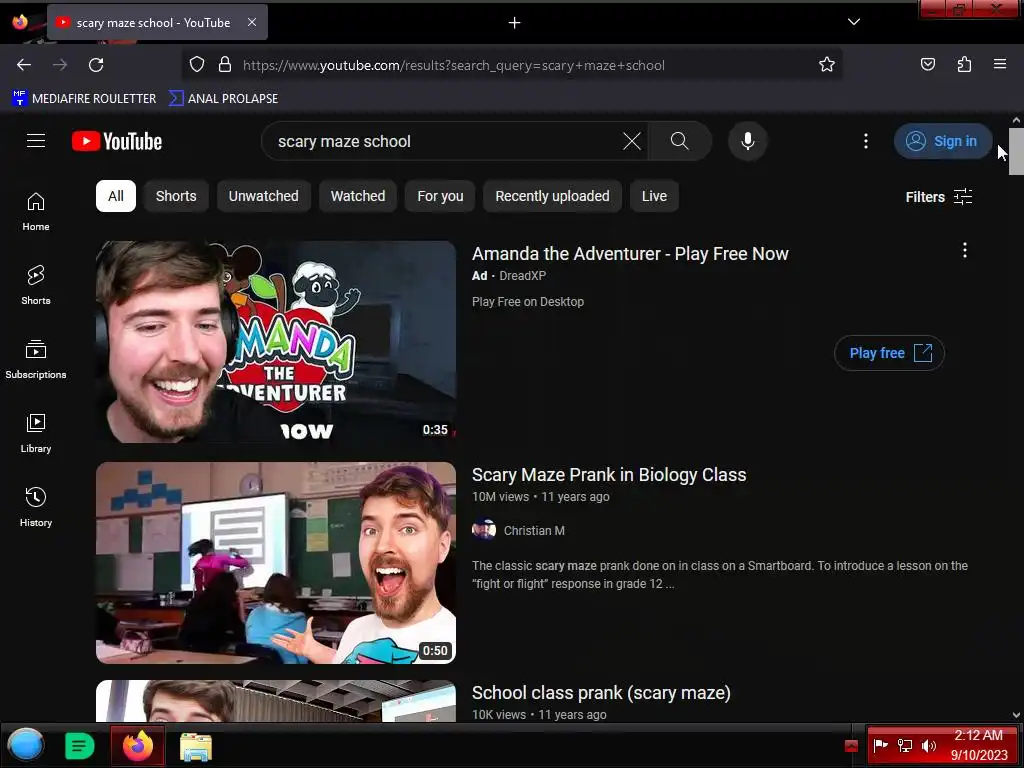Bookmark this page with the star
Viewport: 1024px width, 768px height.
[827, 65]
